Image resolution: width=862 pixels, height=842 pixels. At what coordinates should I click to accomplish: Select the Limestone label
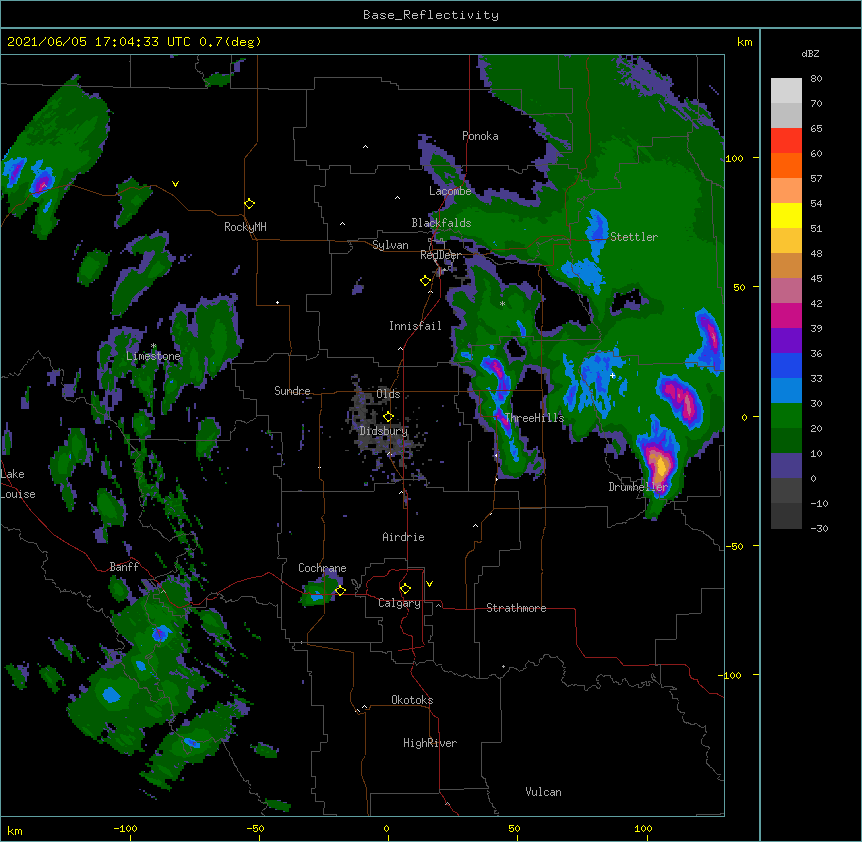(153, 356)
